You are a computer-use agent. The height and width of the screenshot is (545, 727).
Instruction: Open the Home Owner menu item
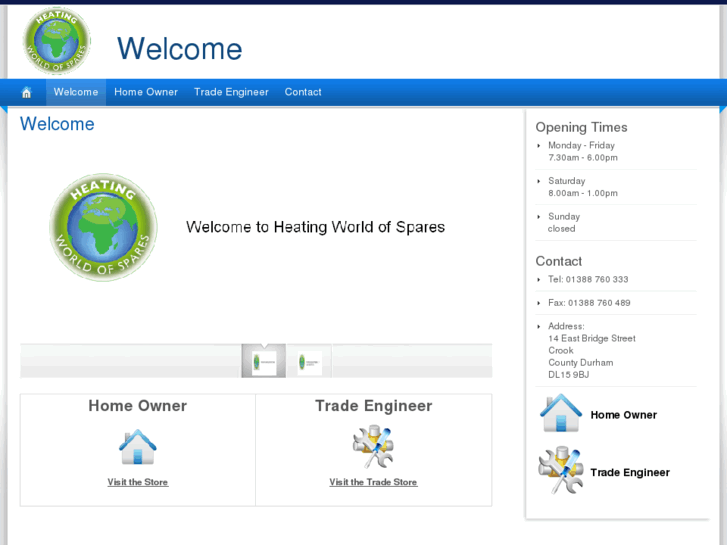146,92
